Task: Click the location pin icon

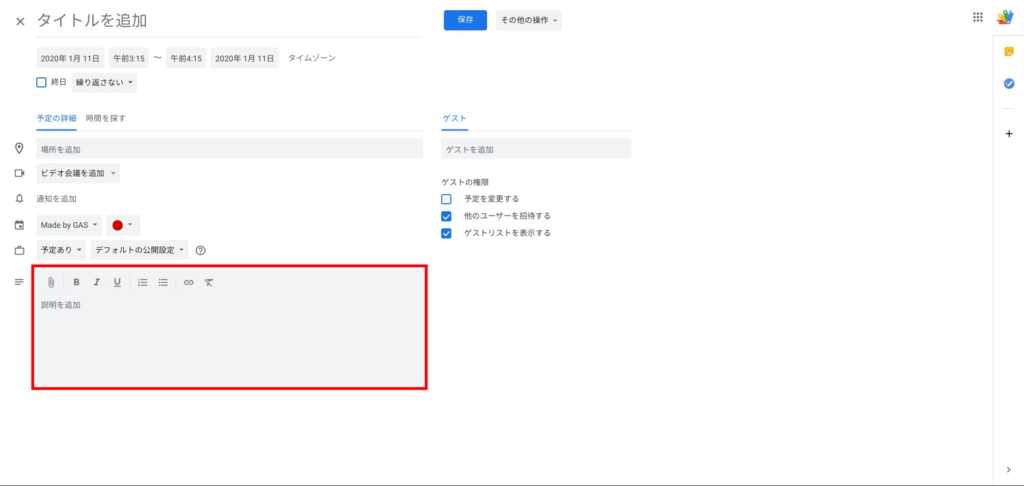Action: 20,148
